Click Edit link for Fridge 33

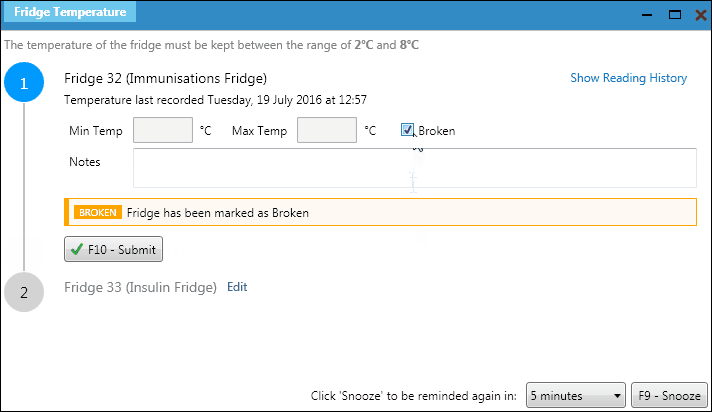[237, 287]
